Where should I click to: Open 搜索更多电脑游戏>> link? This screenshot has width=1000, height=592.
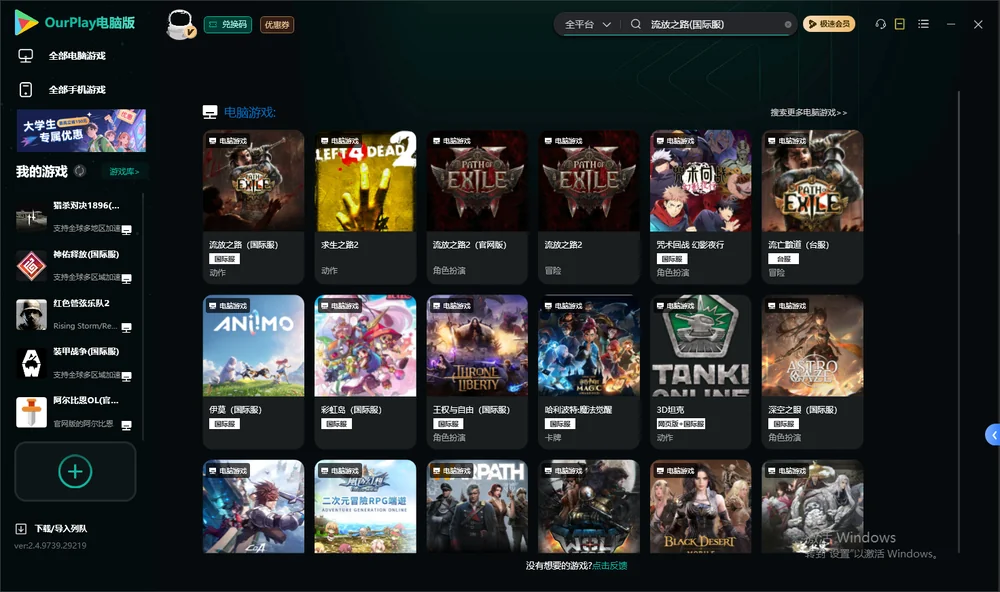coord(808,112)
